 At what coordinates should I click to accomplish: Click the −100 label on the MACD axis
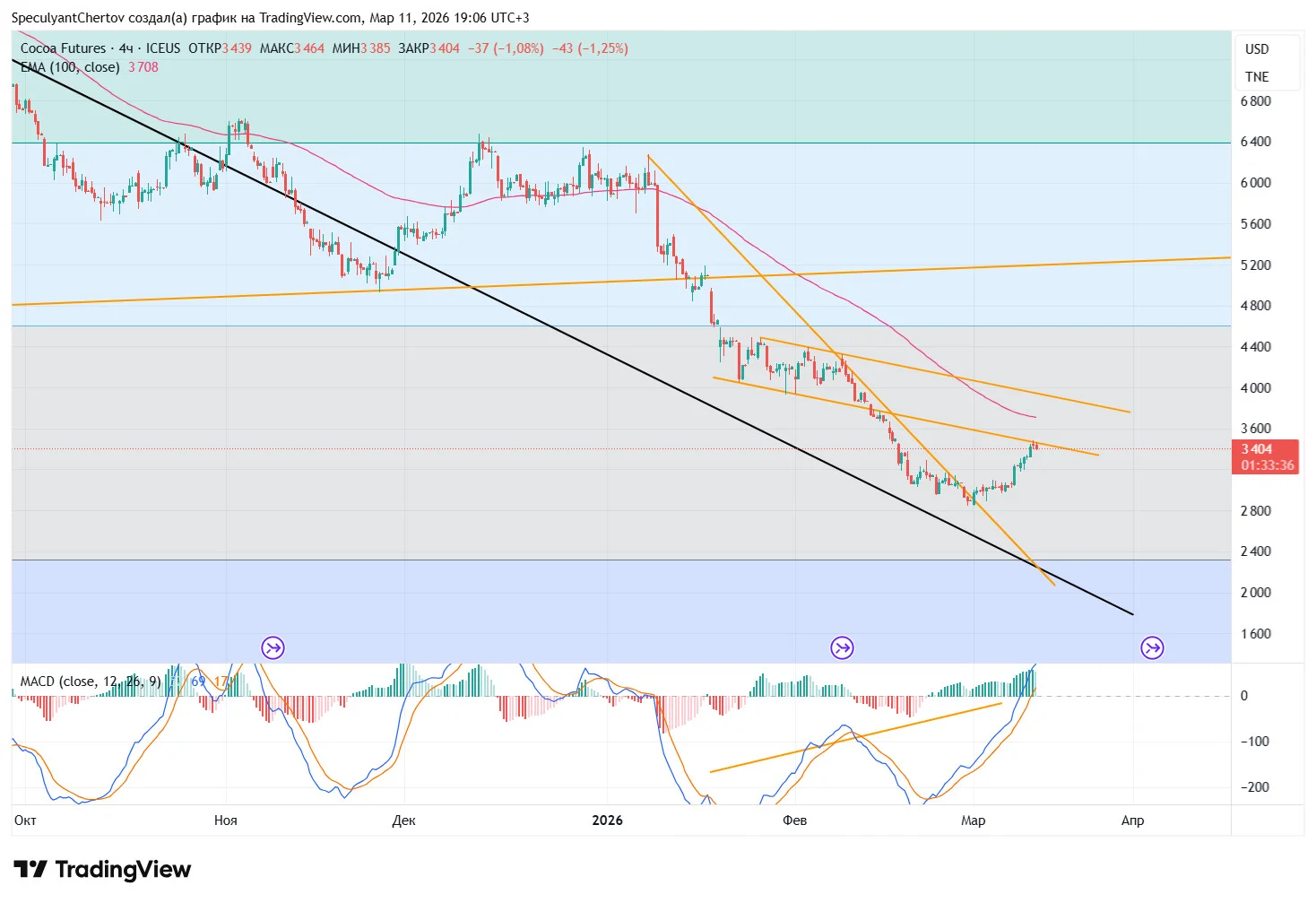1255,742
